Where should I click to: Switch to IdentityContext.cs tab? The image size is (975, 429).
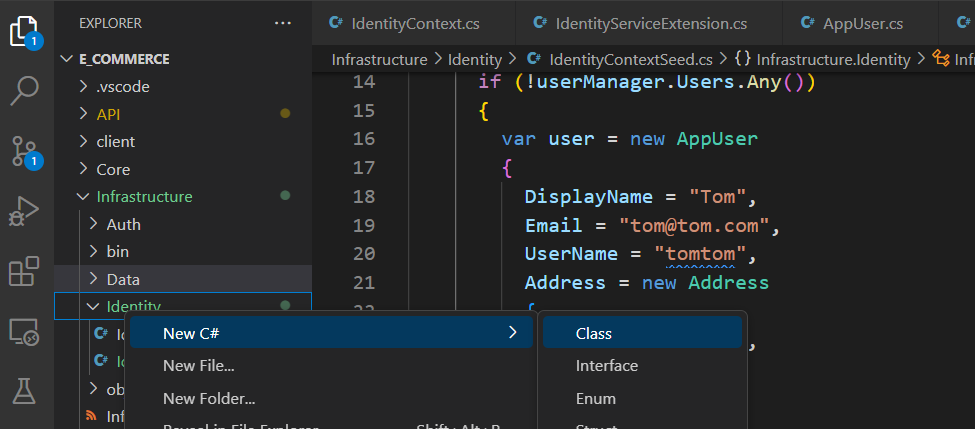click(x=414, y=23)
